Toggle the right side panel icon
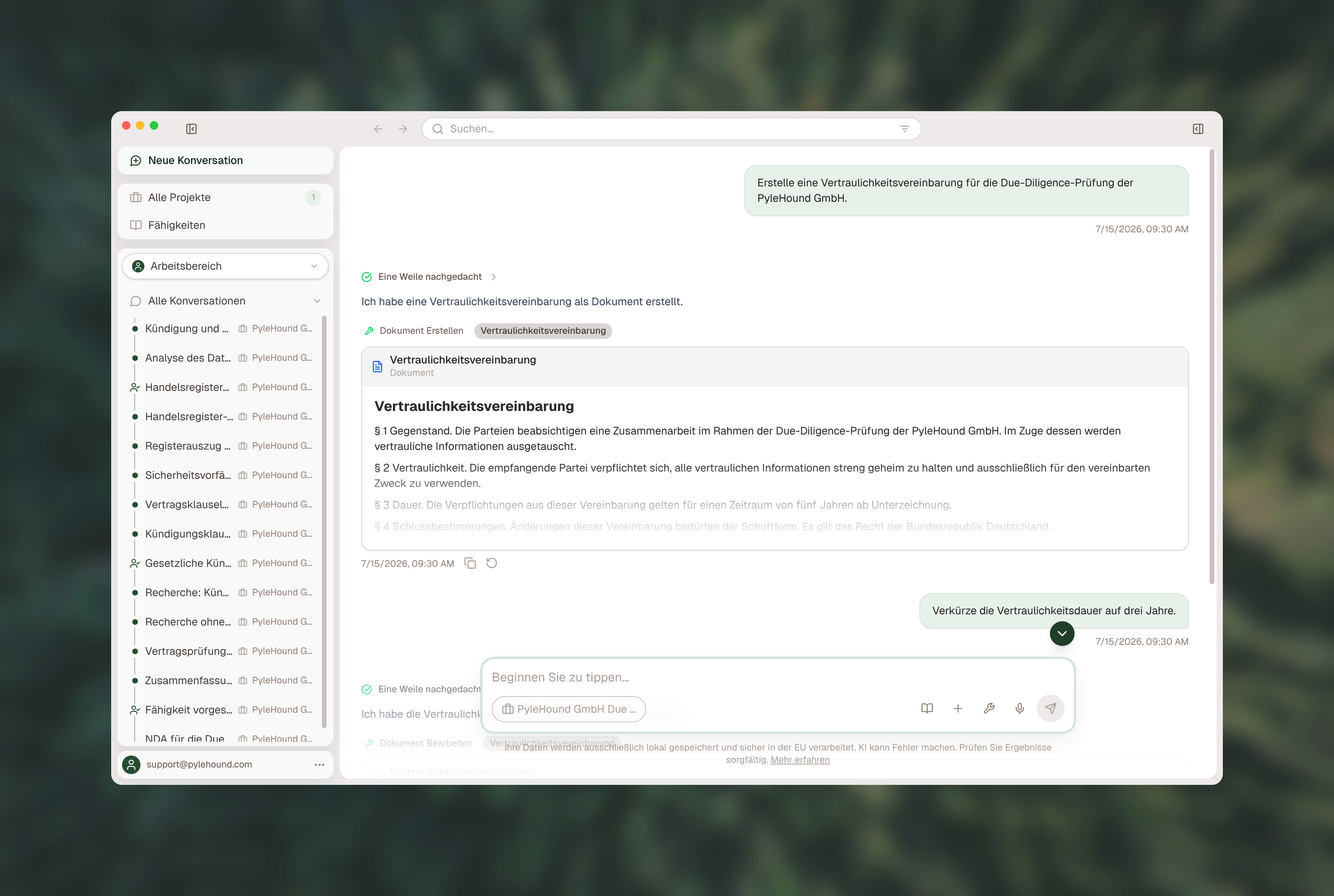Screen dimensions: 1334x896 (1198, 129)
